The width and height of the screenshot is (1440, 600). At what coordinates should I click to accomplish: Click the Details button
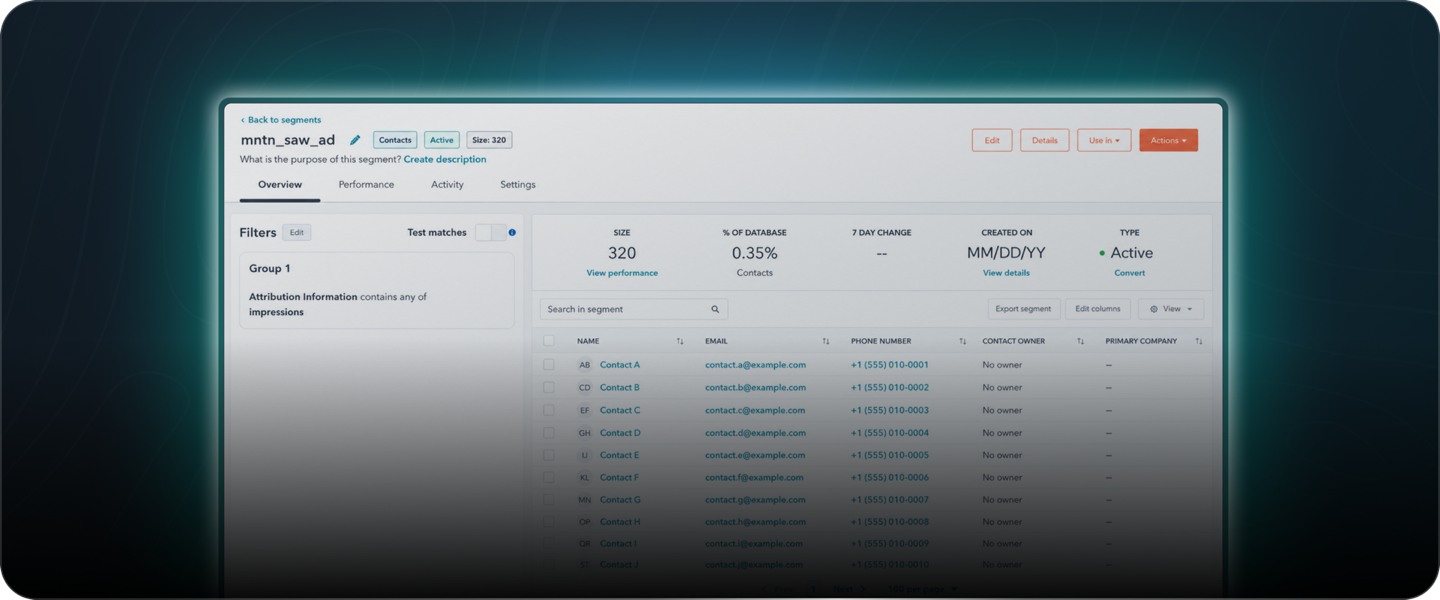click(x=1045, y=140)
